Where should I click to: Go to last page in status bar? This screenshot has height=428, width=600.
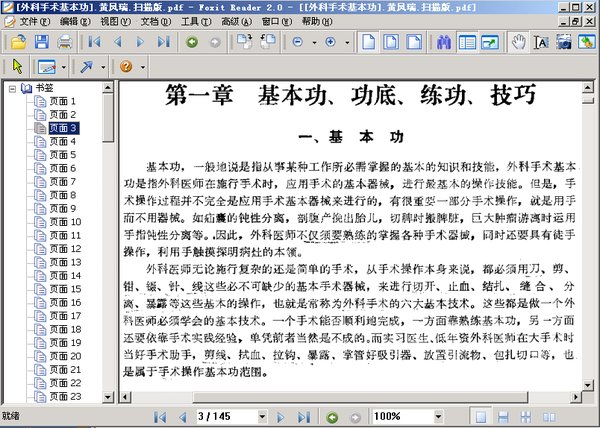coord(304,417)
